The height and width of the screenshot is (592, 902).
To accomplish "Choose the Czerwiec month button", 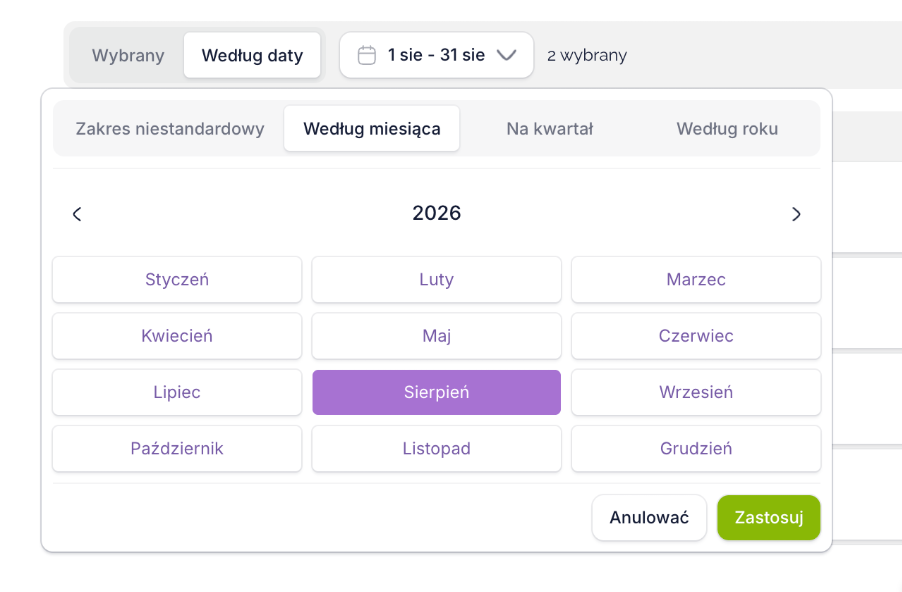I will 696,336.
